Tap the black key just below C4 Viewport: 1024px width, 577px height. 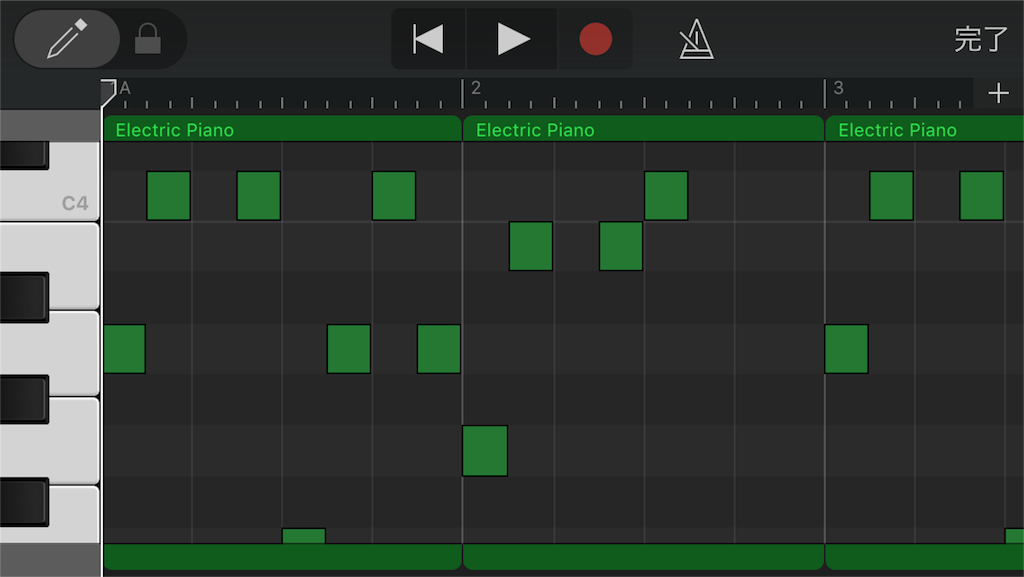pos(24,297)
